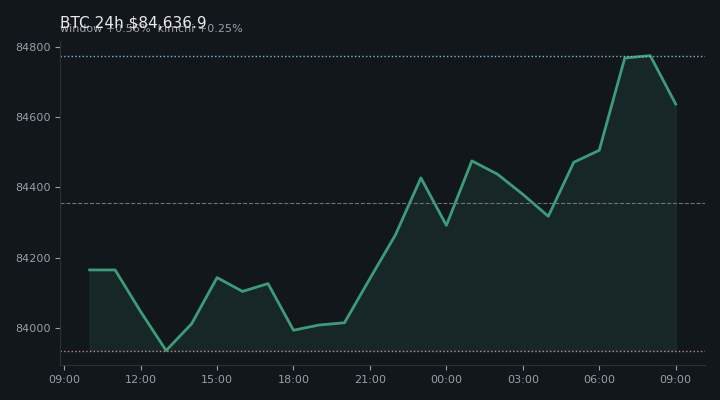Click the x-axis label 15:00
Viewport: 720px width, 400px height.
pyautogui.click(x=217, y=379)
